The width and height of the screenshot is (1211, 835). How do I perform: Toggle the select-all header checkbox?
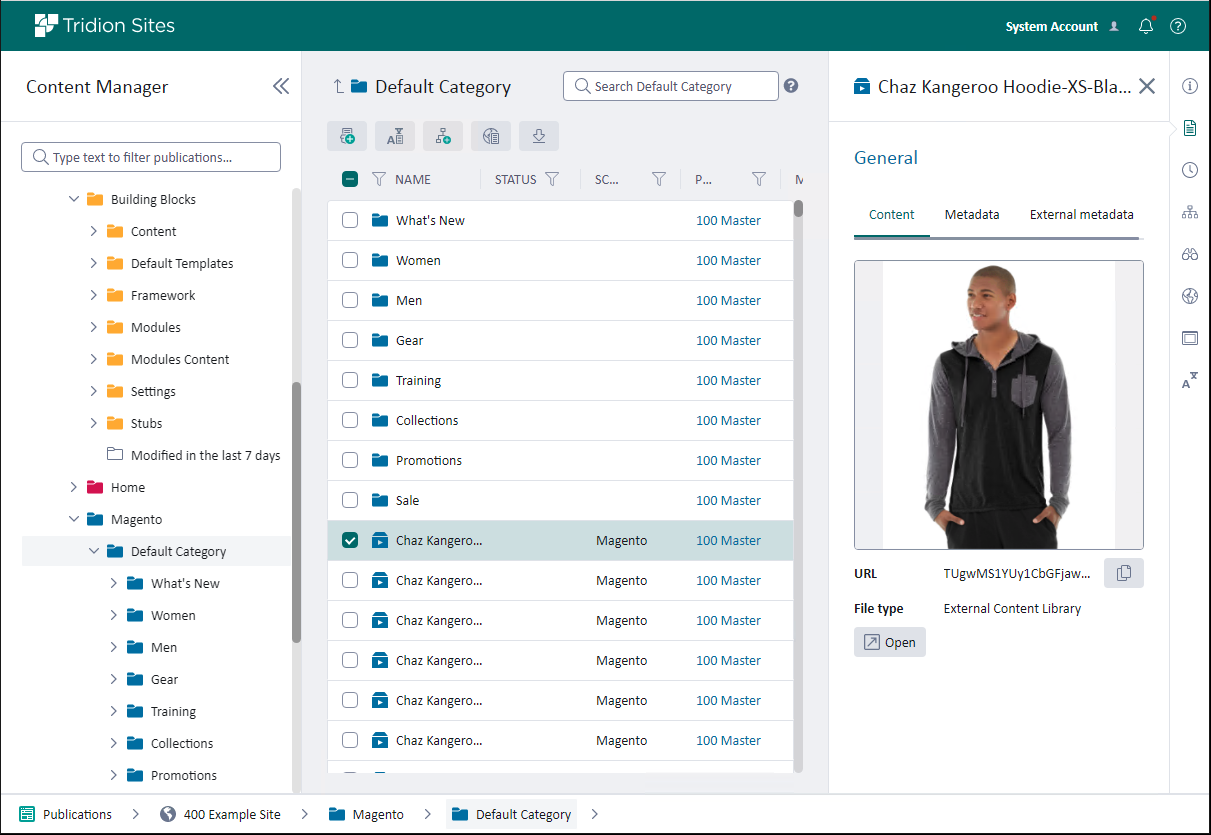350,180
